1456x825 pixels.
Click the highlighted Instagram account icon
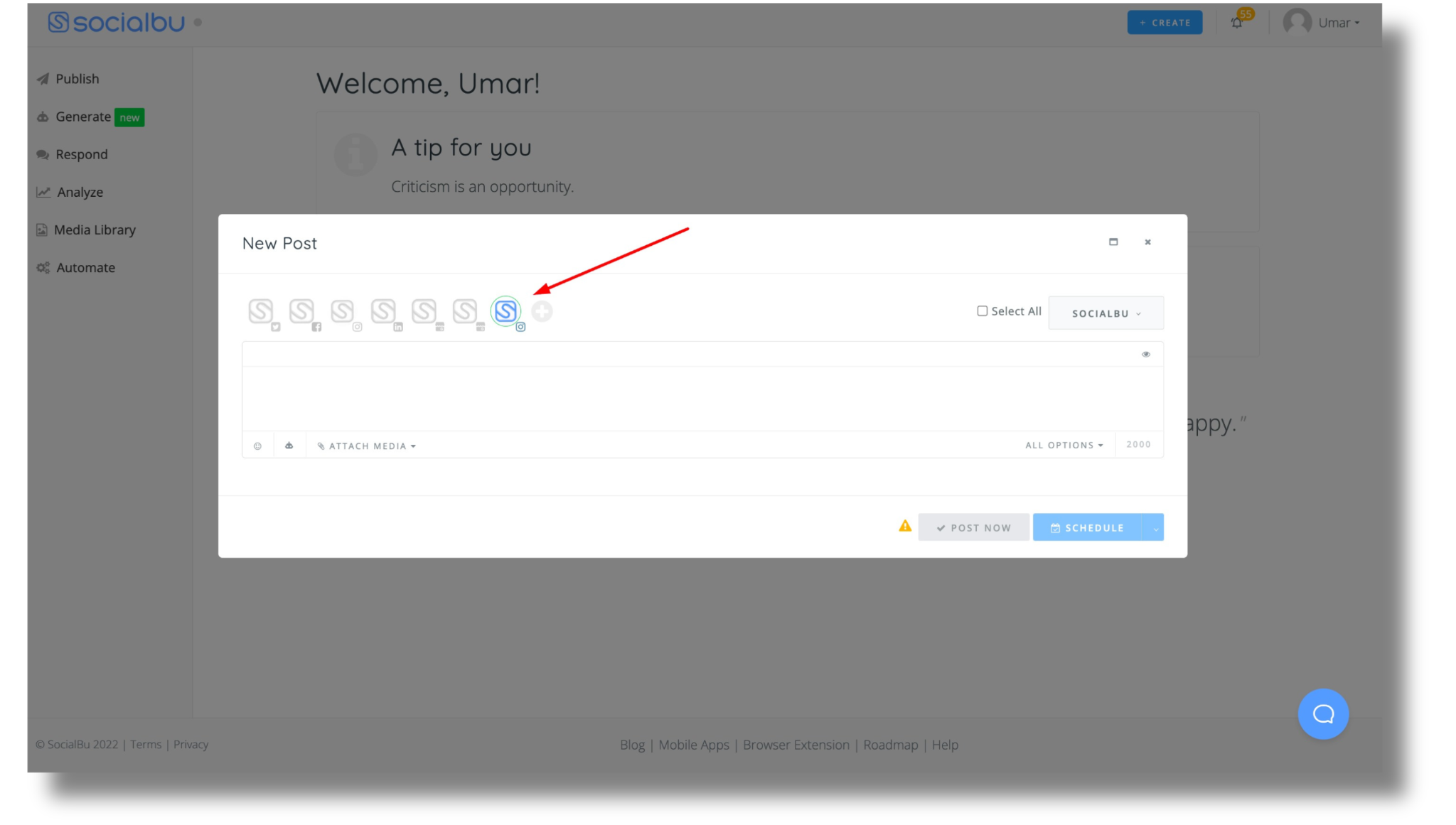505,311
